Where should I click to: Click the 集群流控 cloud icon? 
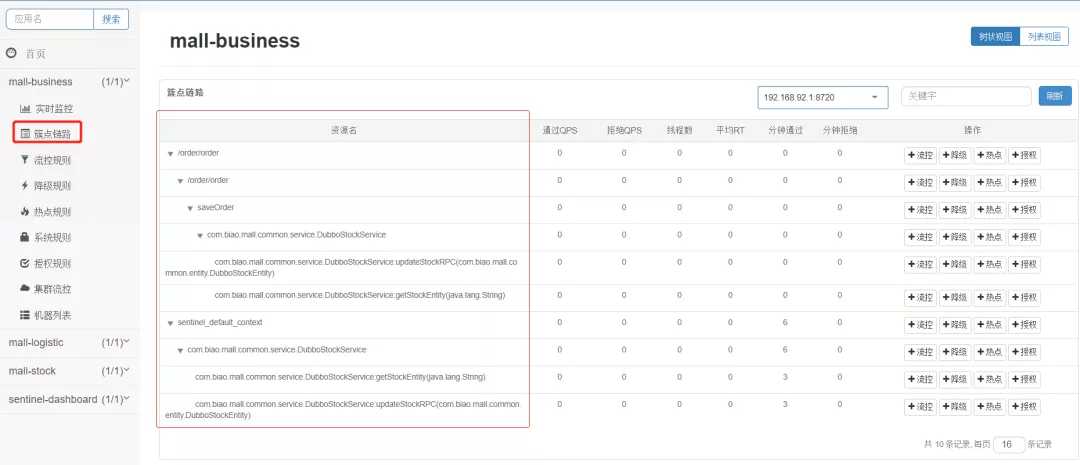point(25,289)
